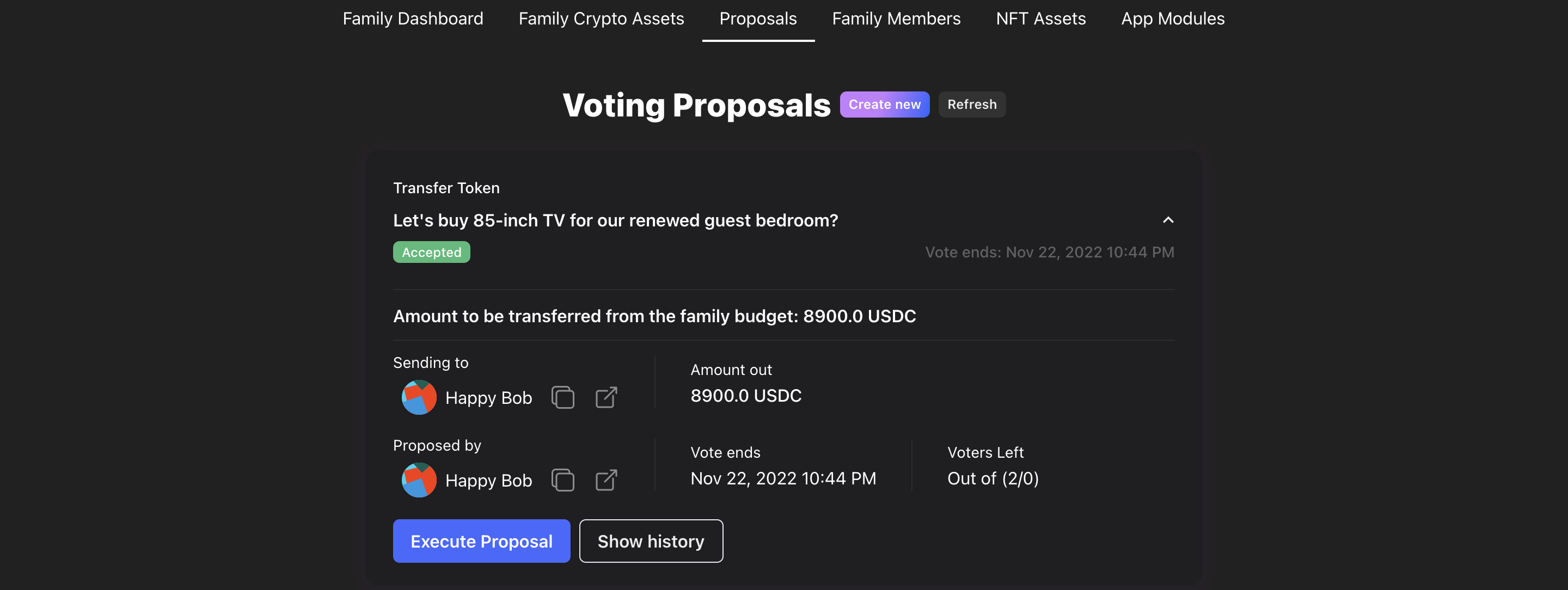
Task: Open the NFT Assets tab
Action: tap(1040, 19)
